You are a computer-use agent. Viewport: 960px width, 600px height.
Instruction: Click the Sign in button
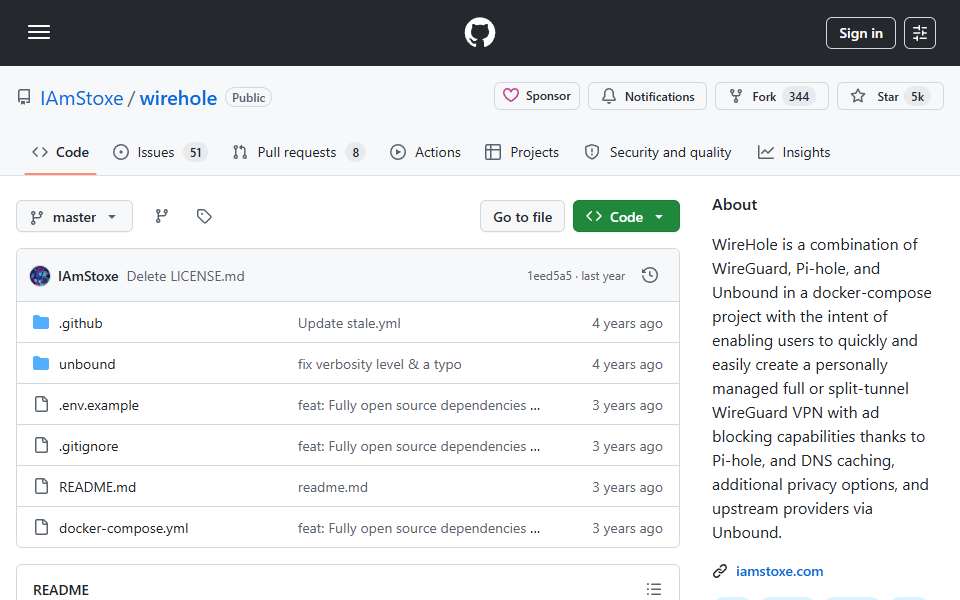[x=860, y=33]
